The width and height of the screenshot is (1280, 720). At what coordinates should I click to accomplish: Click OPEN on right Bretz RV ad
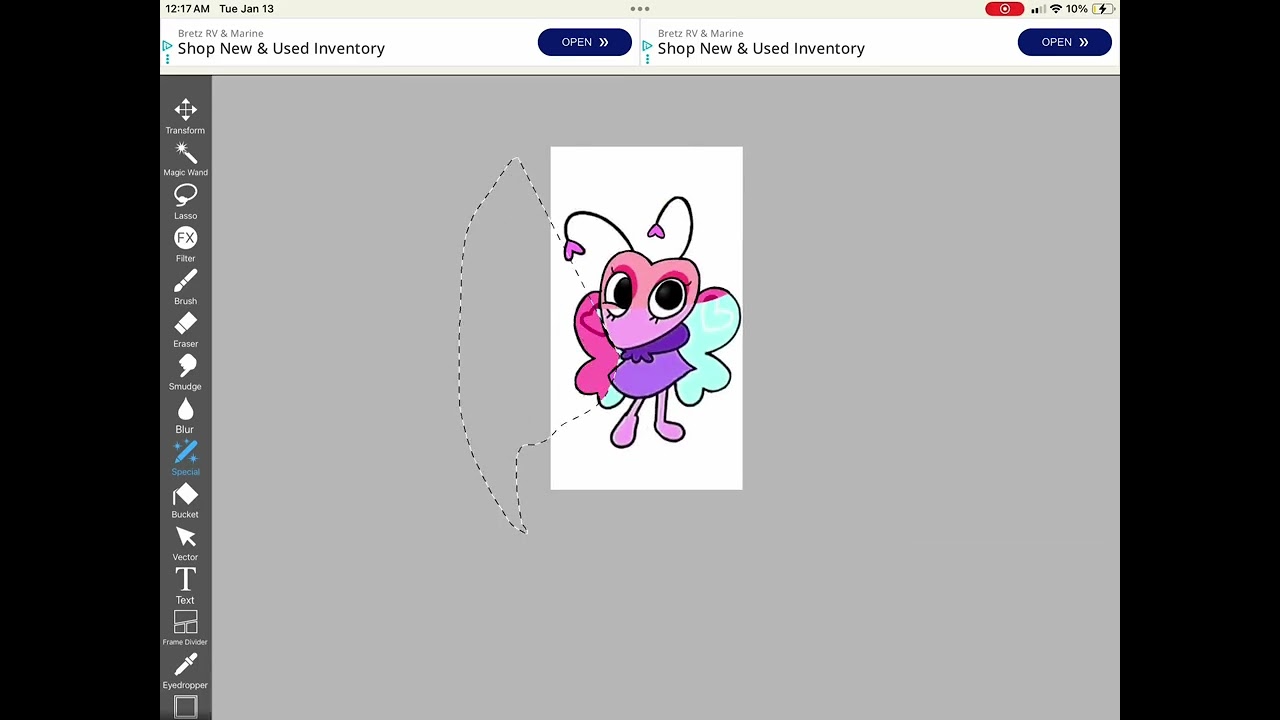click(x=1065, y=42)
